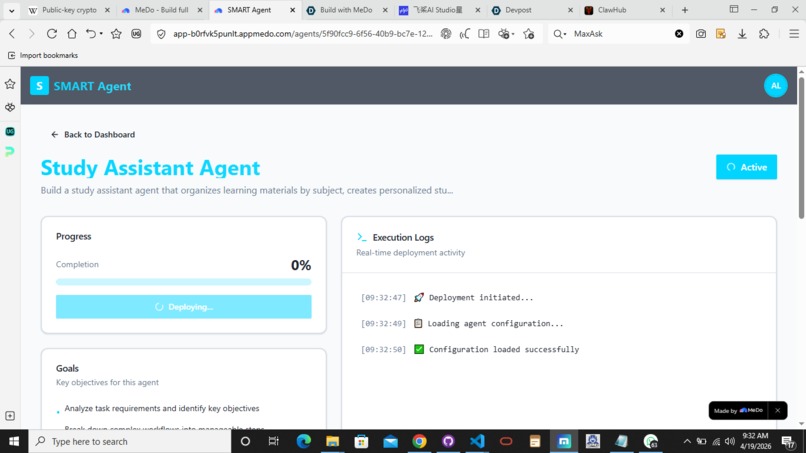The width and height of the screenshot is (806, 453).
Task: Click Configuration loaded successfully log entry
Action: pos(470,350)
